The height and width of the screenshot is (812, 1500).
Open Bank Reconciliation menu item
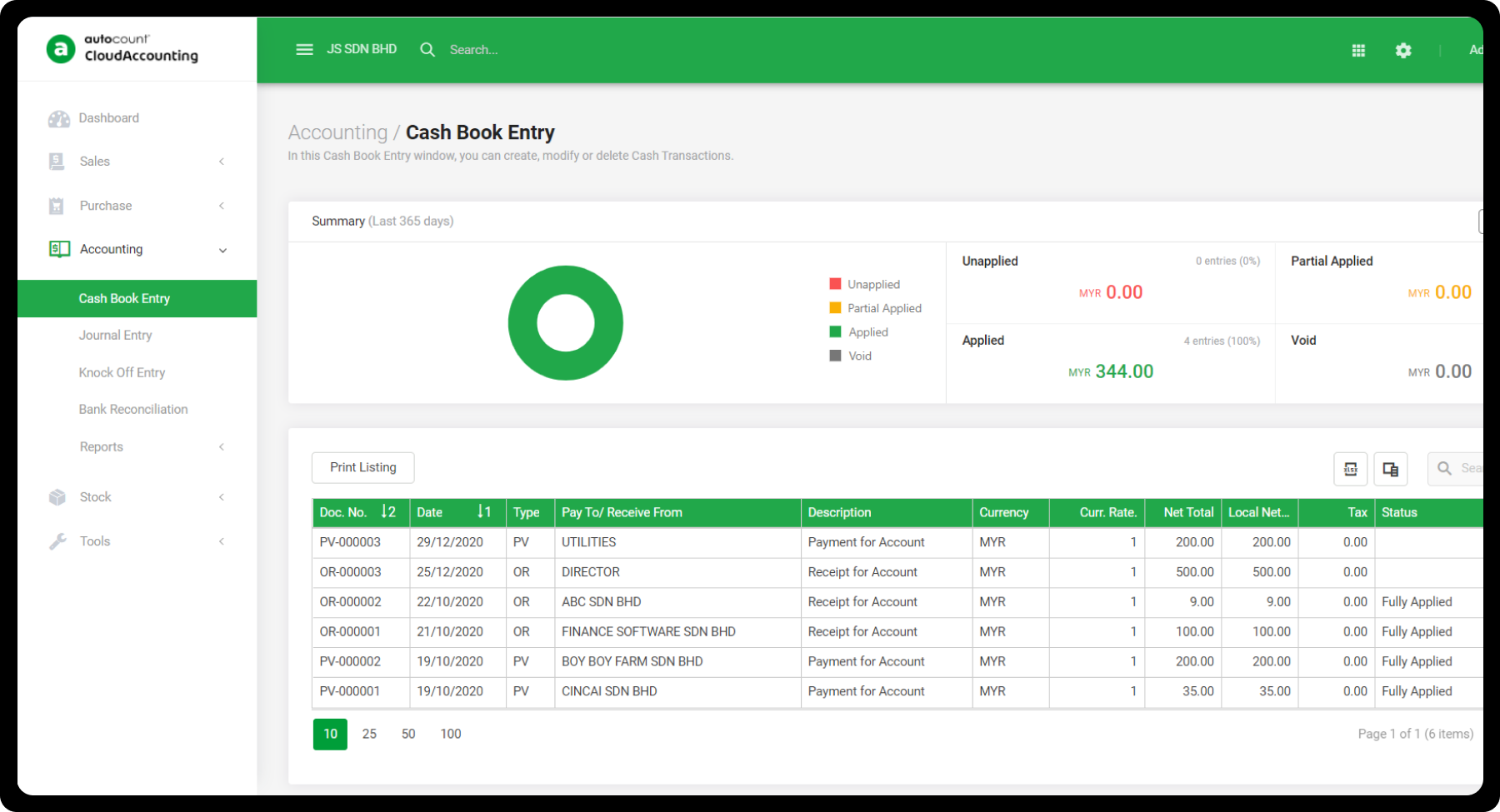(x=133, y=409)
